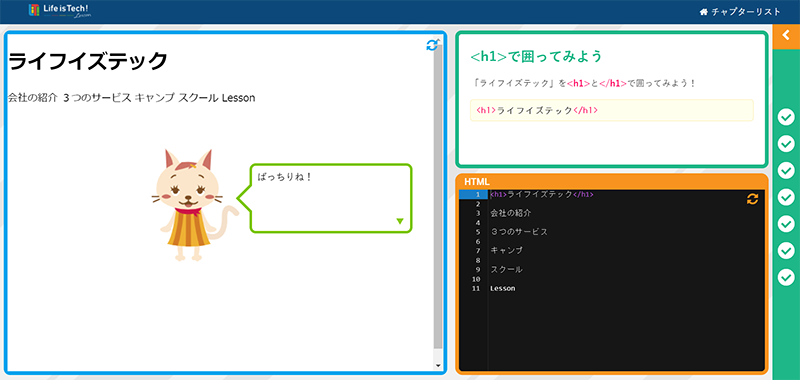Screen dimensions: 800x380
Task: Select the seventh step checkmark in sidebar
Action: coord(786,277)
